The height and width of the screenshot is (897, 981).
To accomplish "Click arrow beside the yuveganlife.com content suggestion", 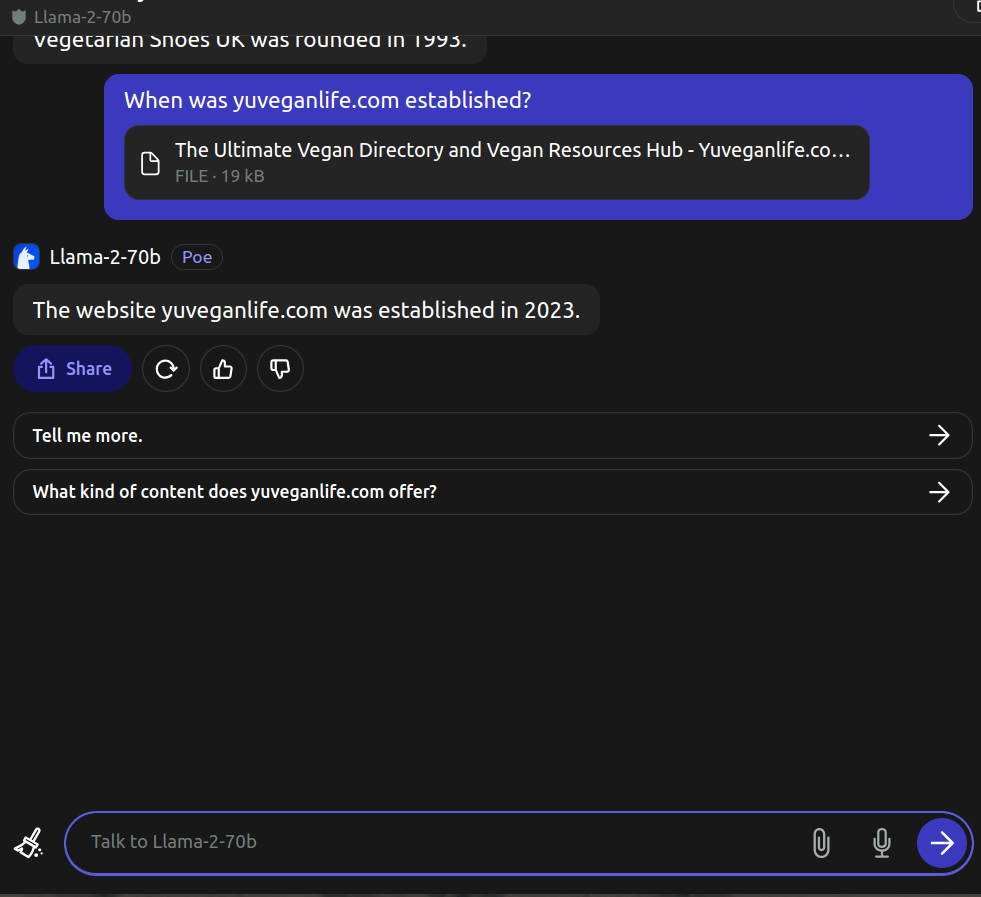I will [939, 492].
